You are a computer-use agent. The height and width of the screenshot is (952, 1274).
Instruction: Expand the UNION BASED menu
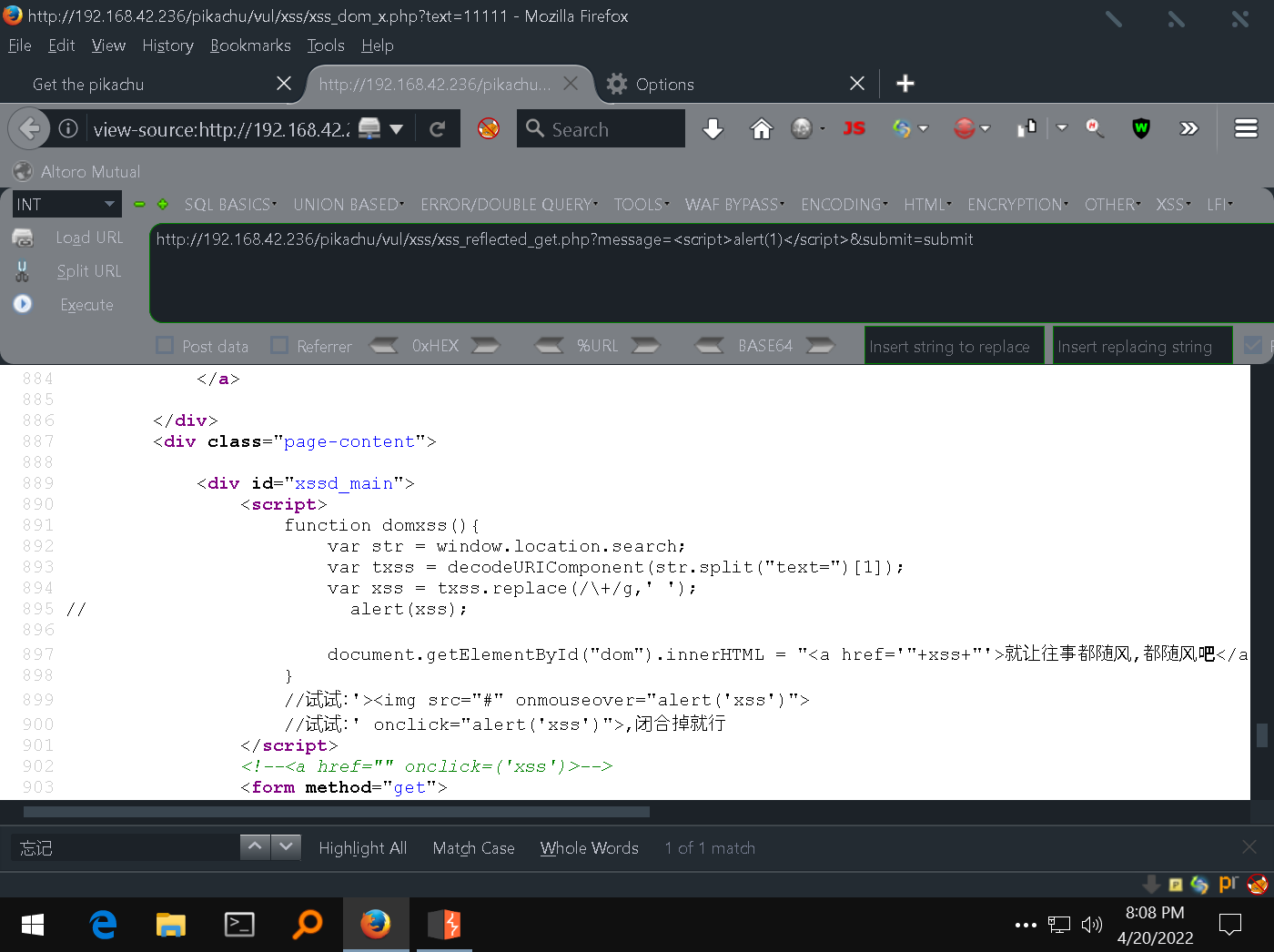[349, 205]
